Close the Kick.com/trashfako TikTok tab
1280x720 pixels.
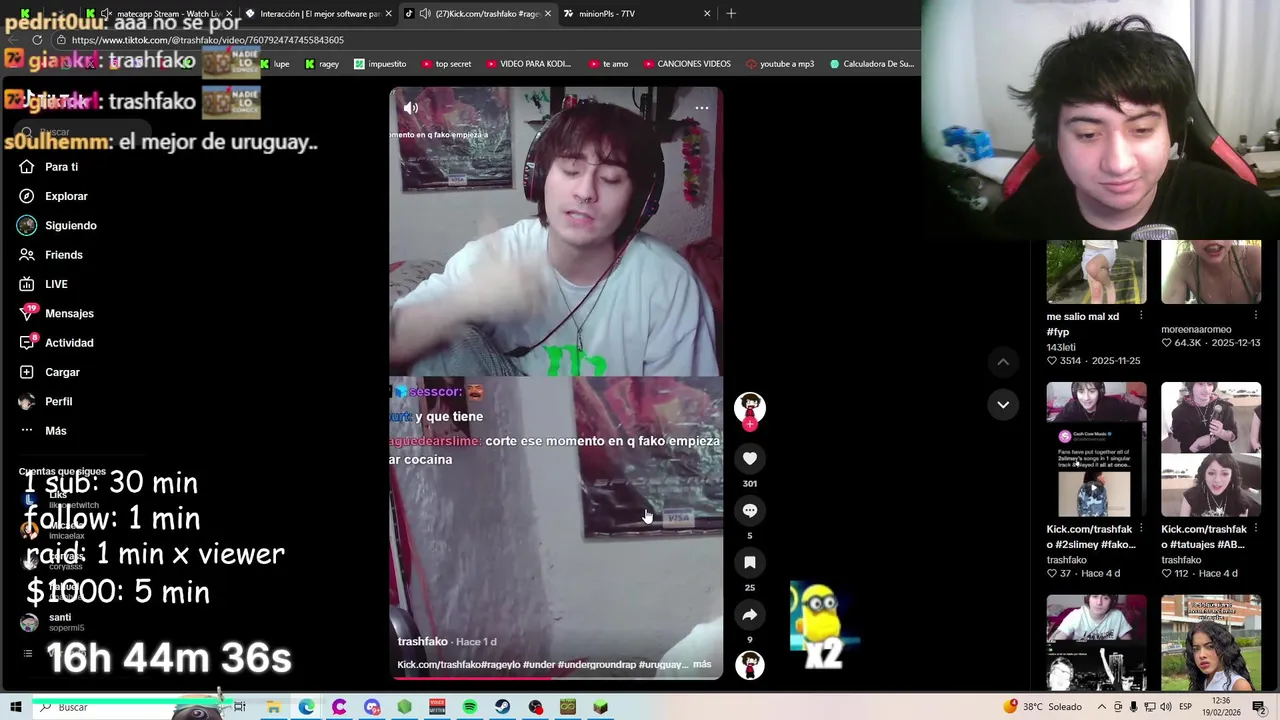(x=547, y=14)
